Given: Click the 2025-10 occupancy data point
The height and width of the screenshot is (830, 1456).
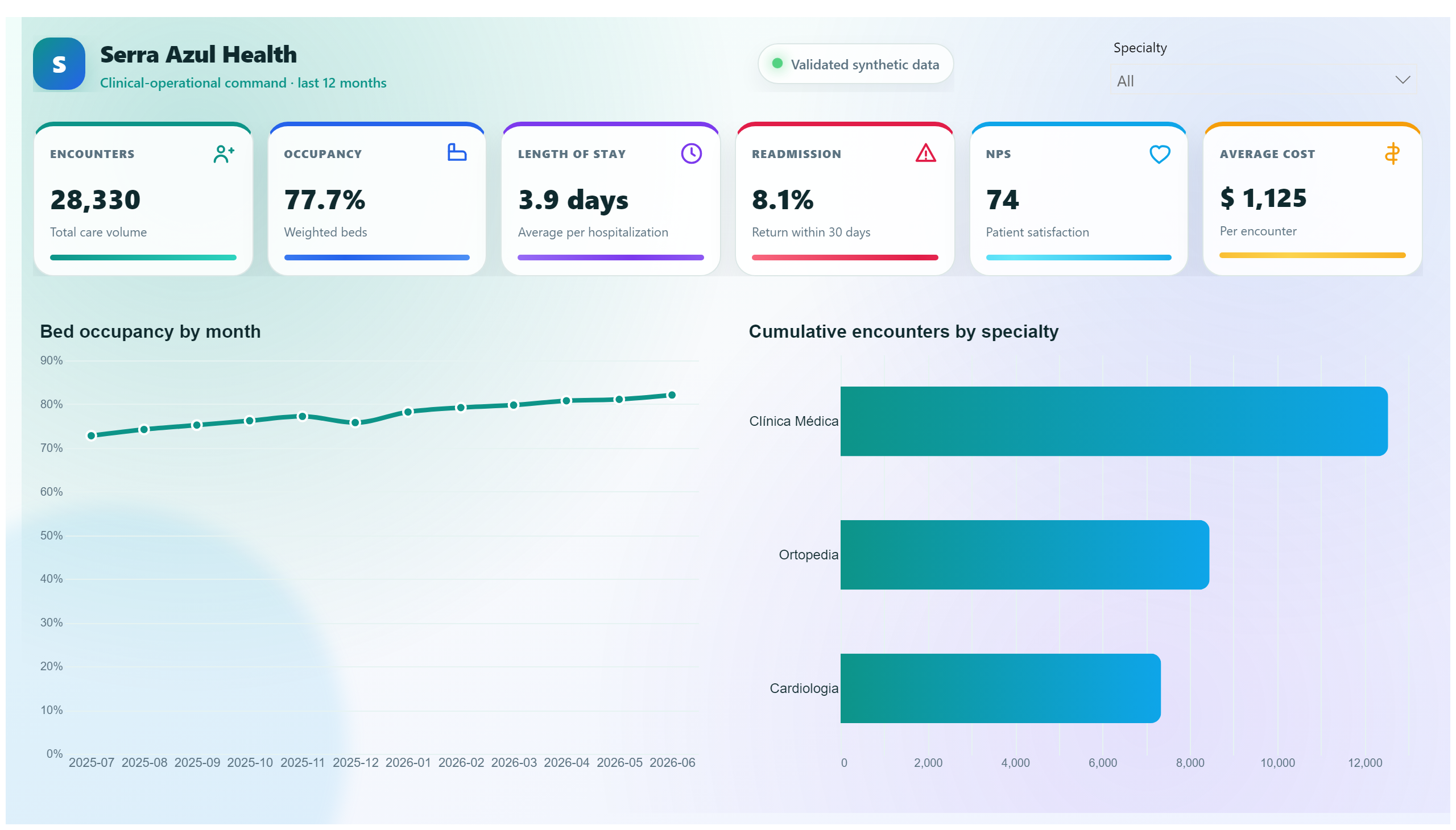Looking at the screenshot, I should pyautogui.click(x=250, y=421).
